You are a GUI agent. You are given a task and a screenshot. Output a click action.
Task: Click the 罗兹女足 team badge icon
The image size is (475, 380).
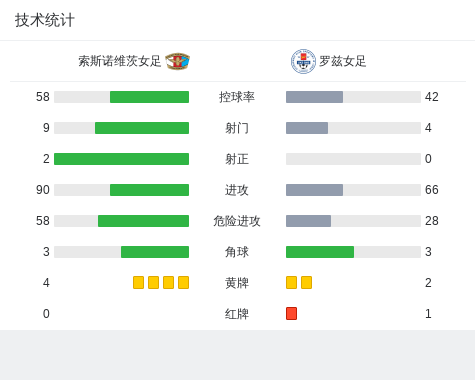pyautogui.click(x=303, y=61)
